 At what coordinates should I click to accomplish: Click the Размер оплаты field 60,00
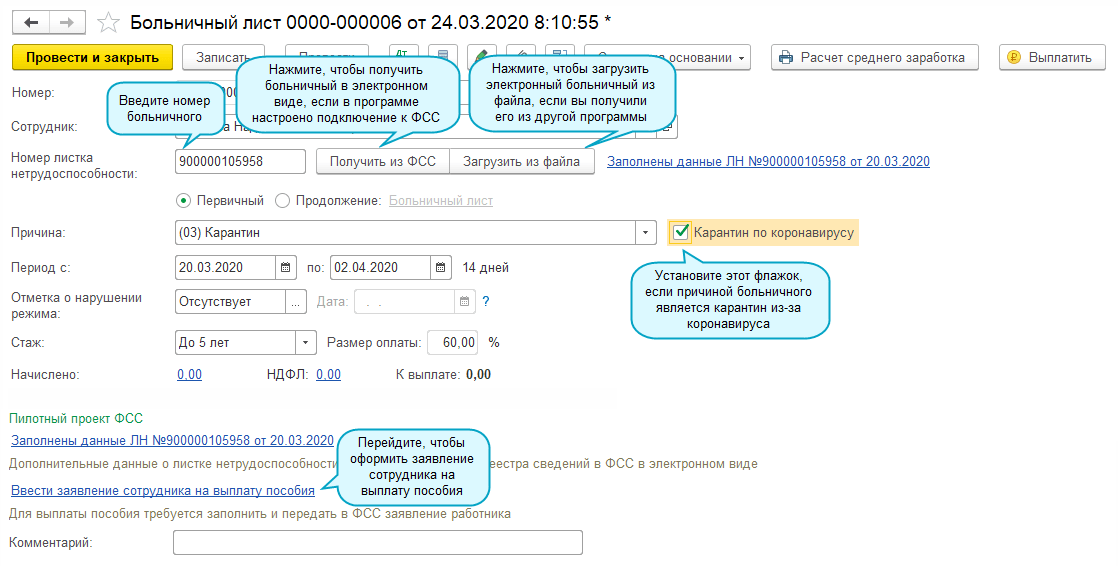[453, 343]
